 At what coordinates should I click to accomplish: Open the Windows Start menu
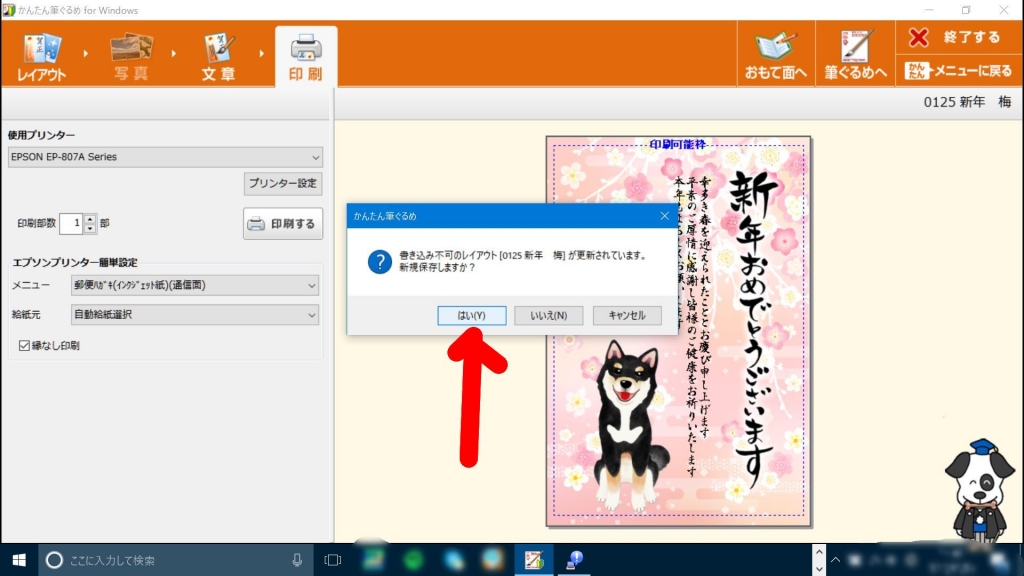coord(19,560)
